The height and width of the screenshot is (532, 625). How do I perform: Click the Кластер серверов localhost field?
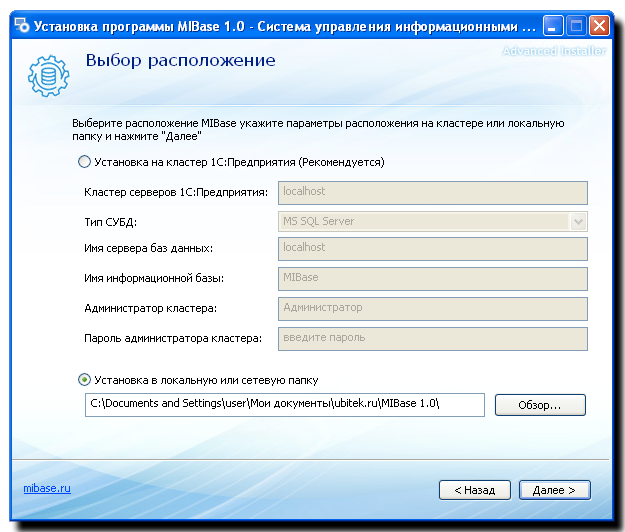point(431,192)
